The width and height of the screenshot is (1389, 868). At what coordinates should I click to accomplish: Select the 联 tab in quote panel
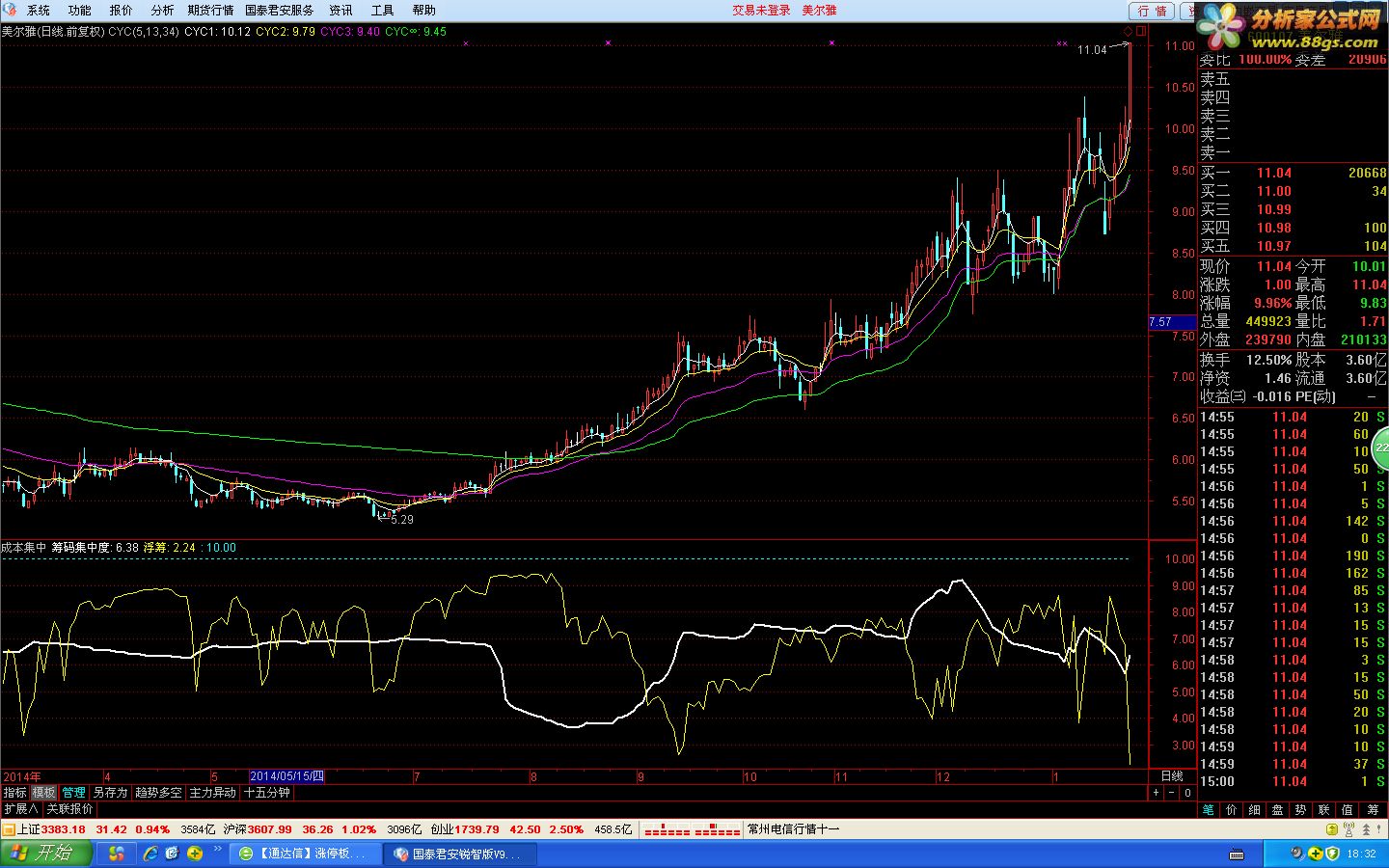[x=1323, y=809]
